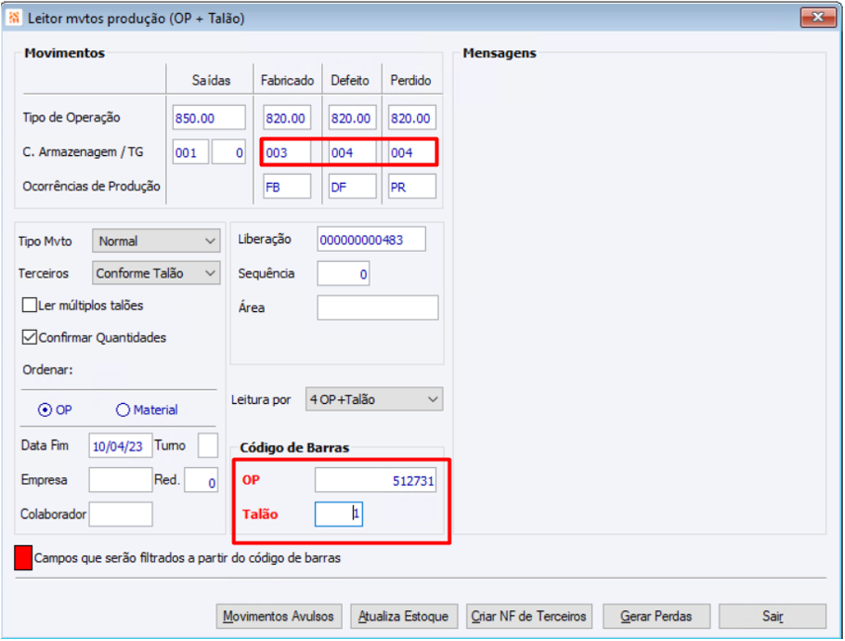This screenshot has height=641, width=845.
Task: Open the Tipo Mvto dropdown
Action: pyautogui.click(x=156, y=241)
